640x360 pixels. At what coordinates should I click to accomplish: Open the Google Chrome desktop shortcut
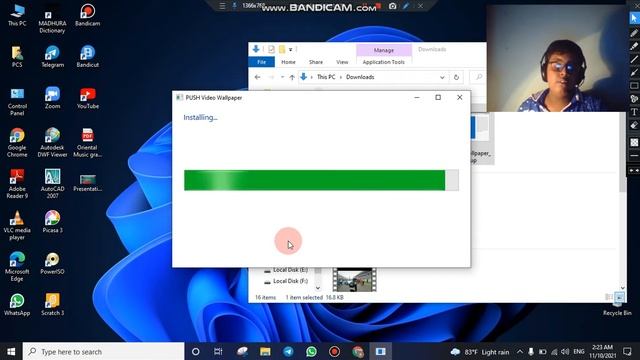[x=17, y=142]
